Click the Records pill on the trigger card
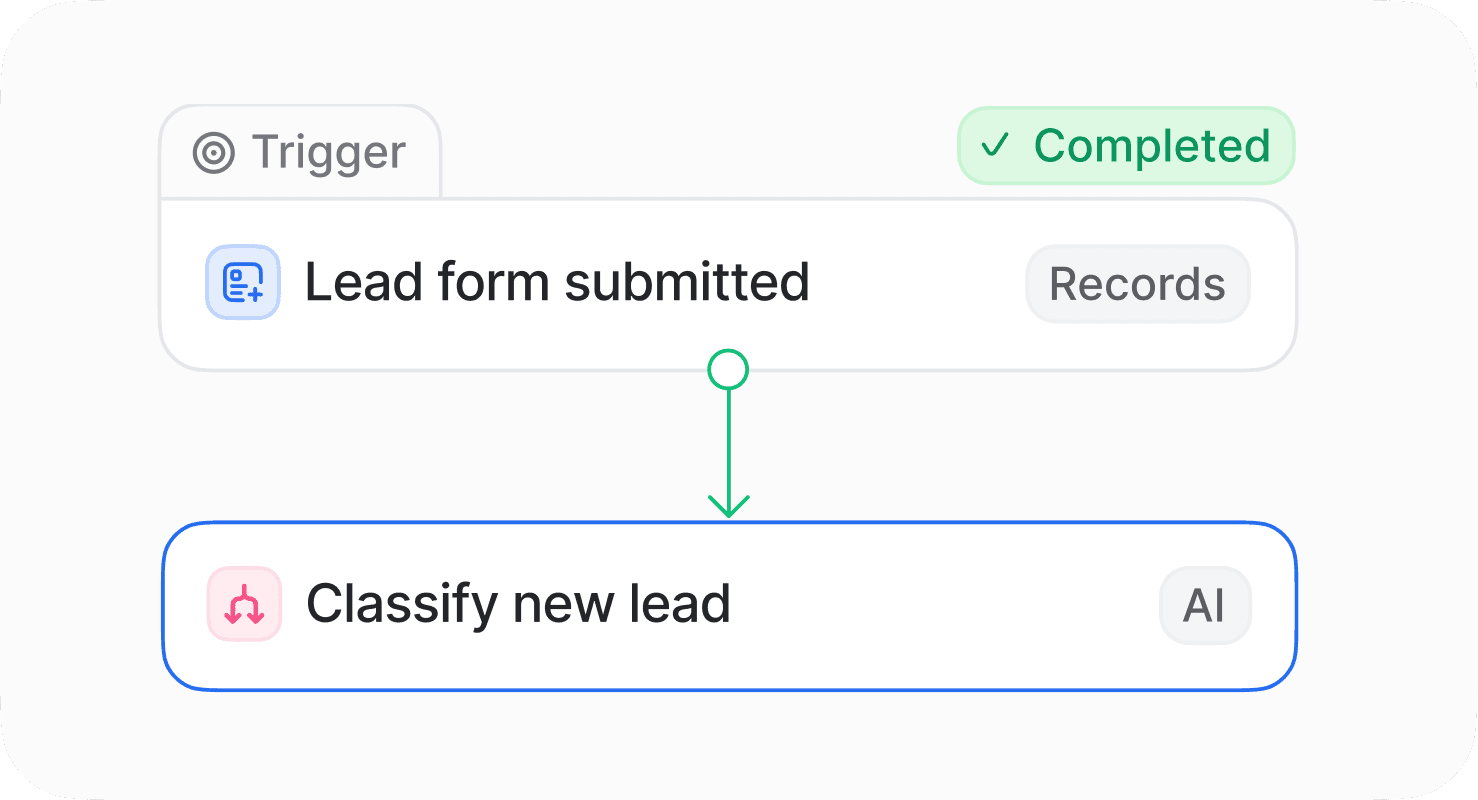This screenshot has height=800, width=1478. coord(1137,283)
